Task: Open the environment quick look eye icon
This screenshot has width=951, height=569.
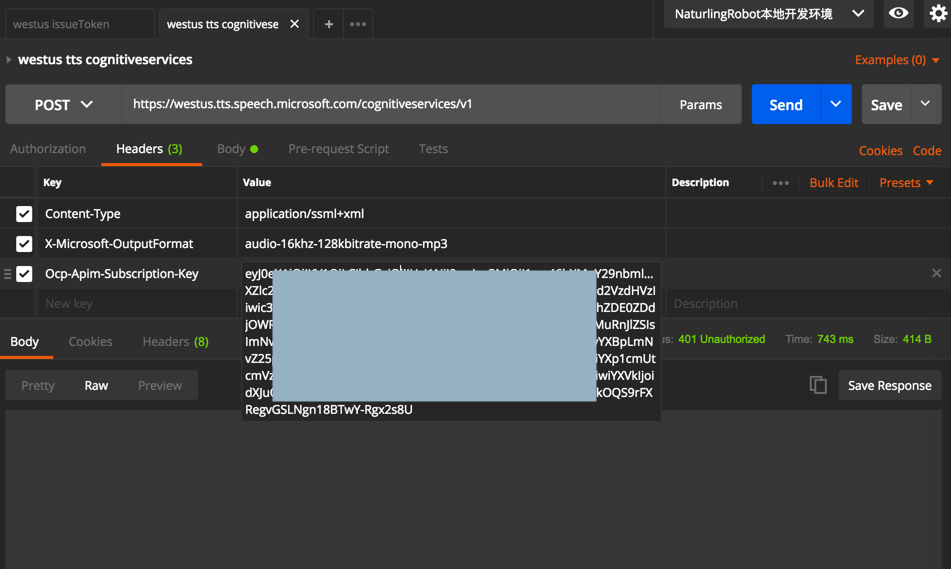Action: click(x=898, y=14)
